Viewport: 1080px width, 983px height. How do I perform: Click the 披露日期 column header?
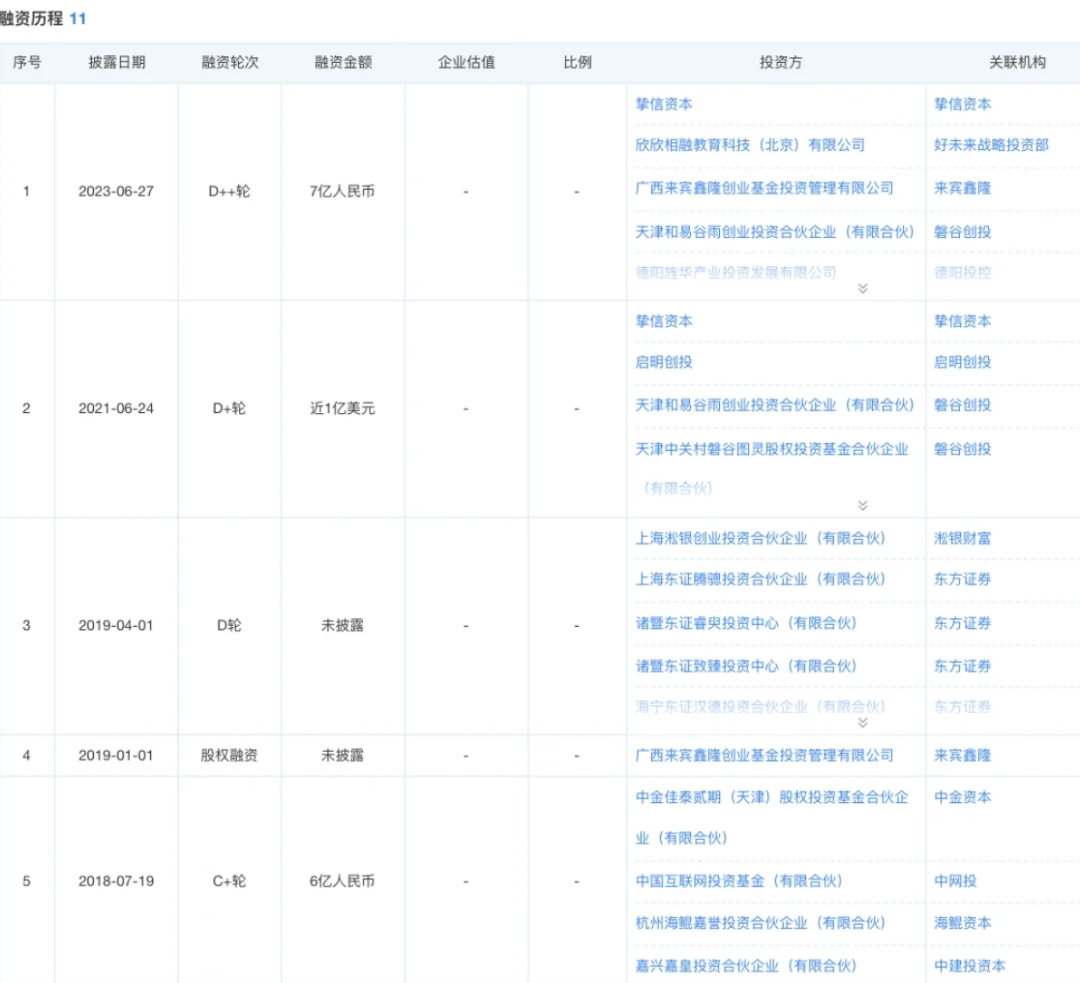coord(116,61)
